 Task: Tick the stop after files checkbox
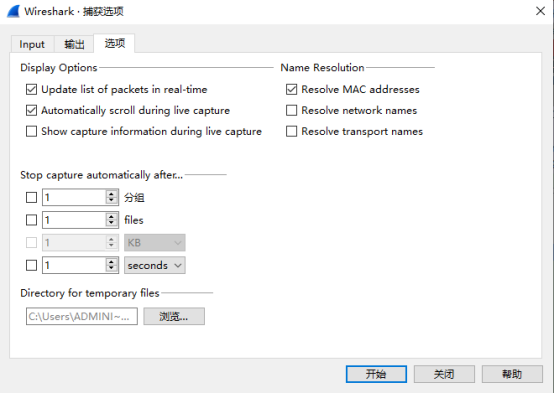coord(31,220)
